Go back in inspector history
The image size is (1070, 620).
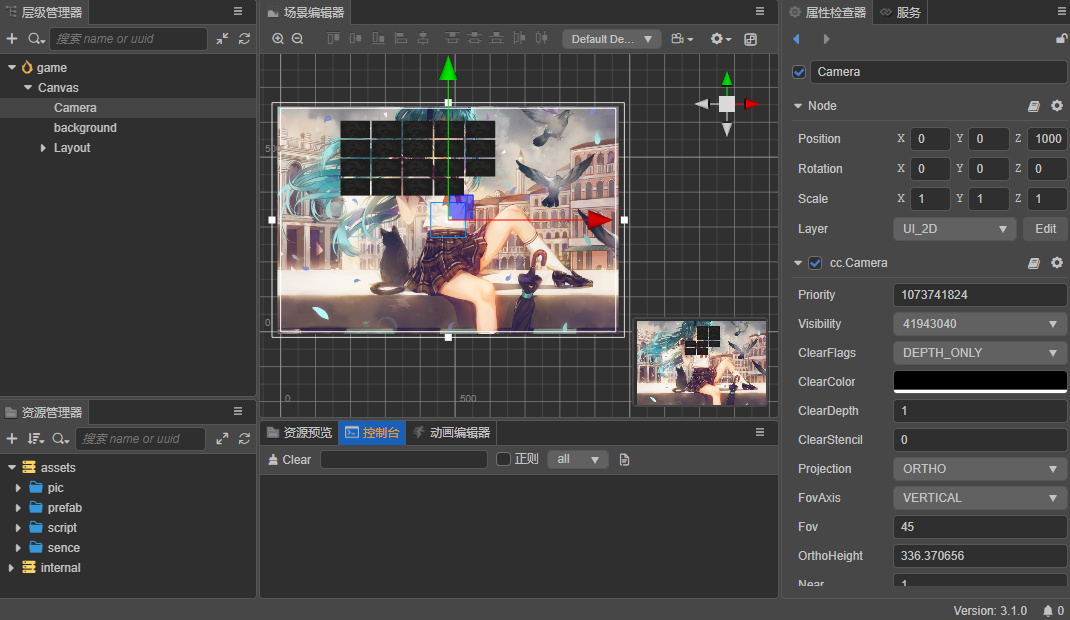(x=796, y=39)
